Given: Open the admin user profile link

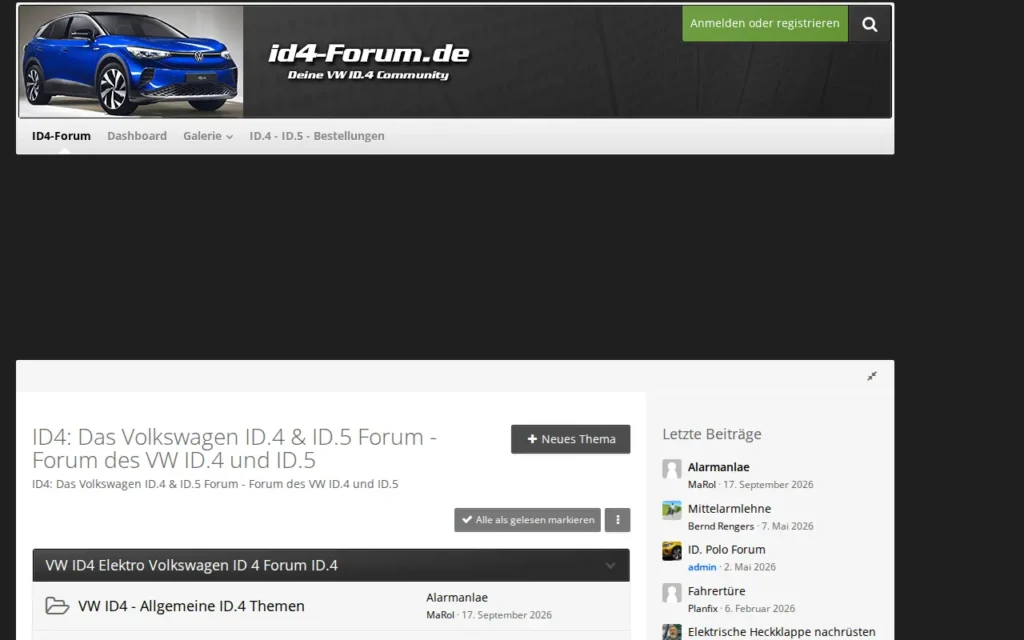Looking at the screenshot, I should [702, 567].
